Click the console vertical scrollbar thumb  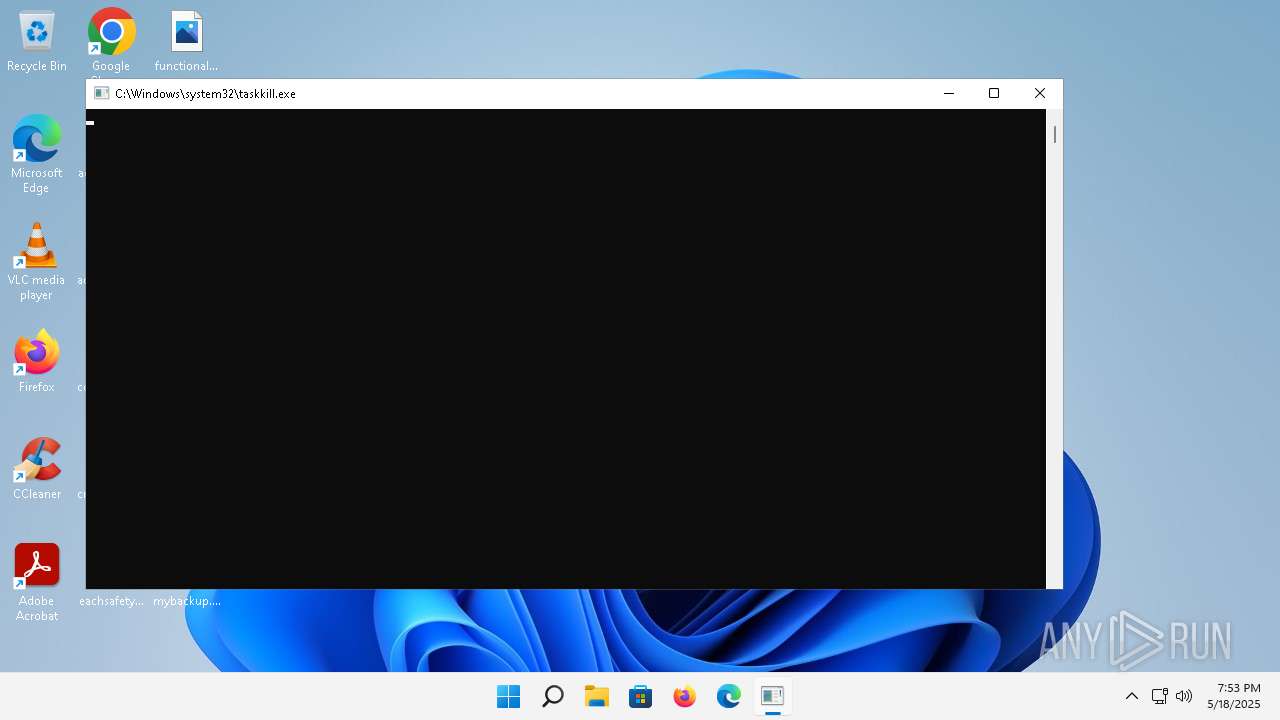[x=1054, y=134]
